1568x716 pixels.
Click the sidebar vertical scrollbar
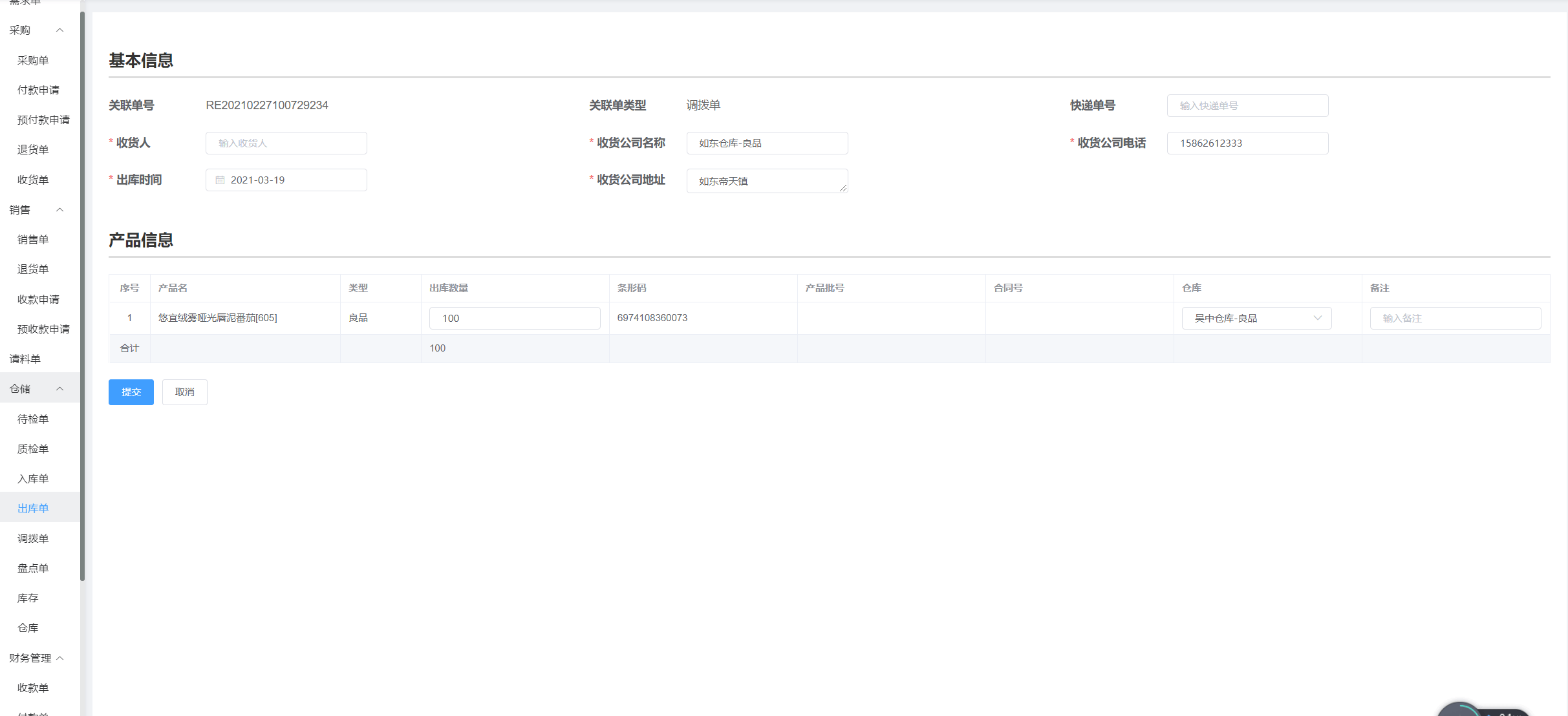(82, 297)
